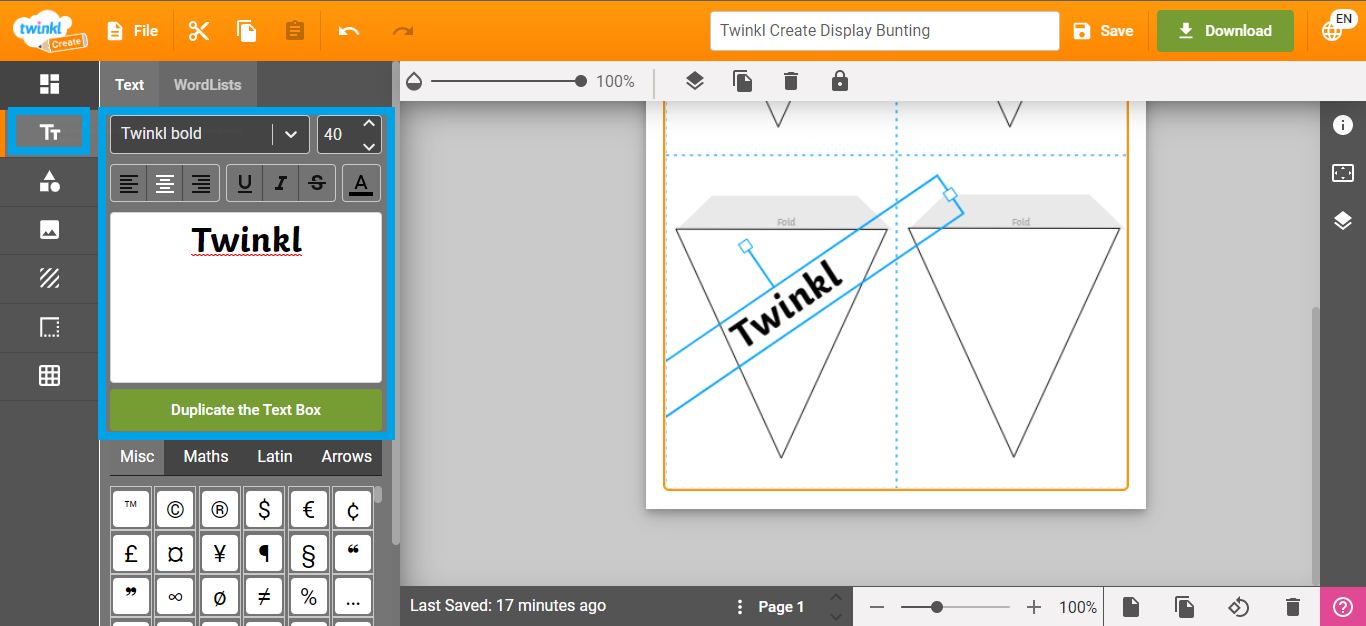Decrease the font size with the down arrow
Screen dimensions: 1366x626
pos(369,145)
